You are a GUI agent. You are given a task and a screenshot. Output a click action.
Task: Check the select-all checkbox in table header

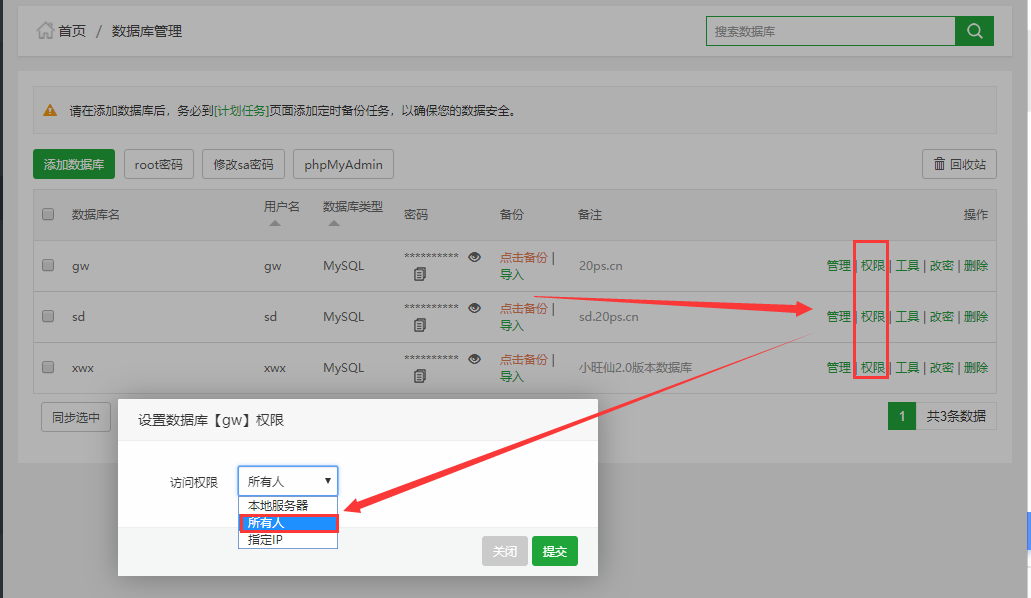[48, 214]
